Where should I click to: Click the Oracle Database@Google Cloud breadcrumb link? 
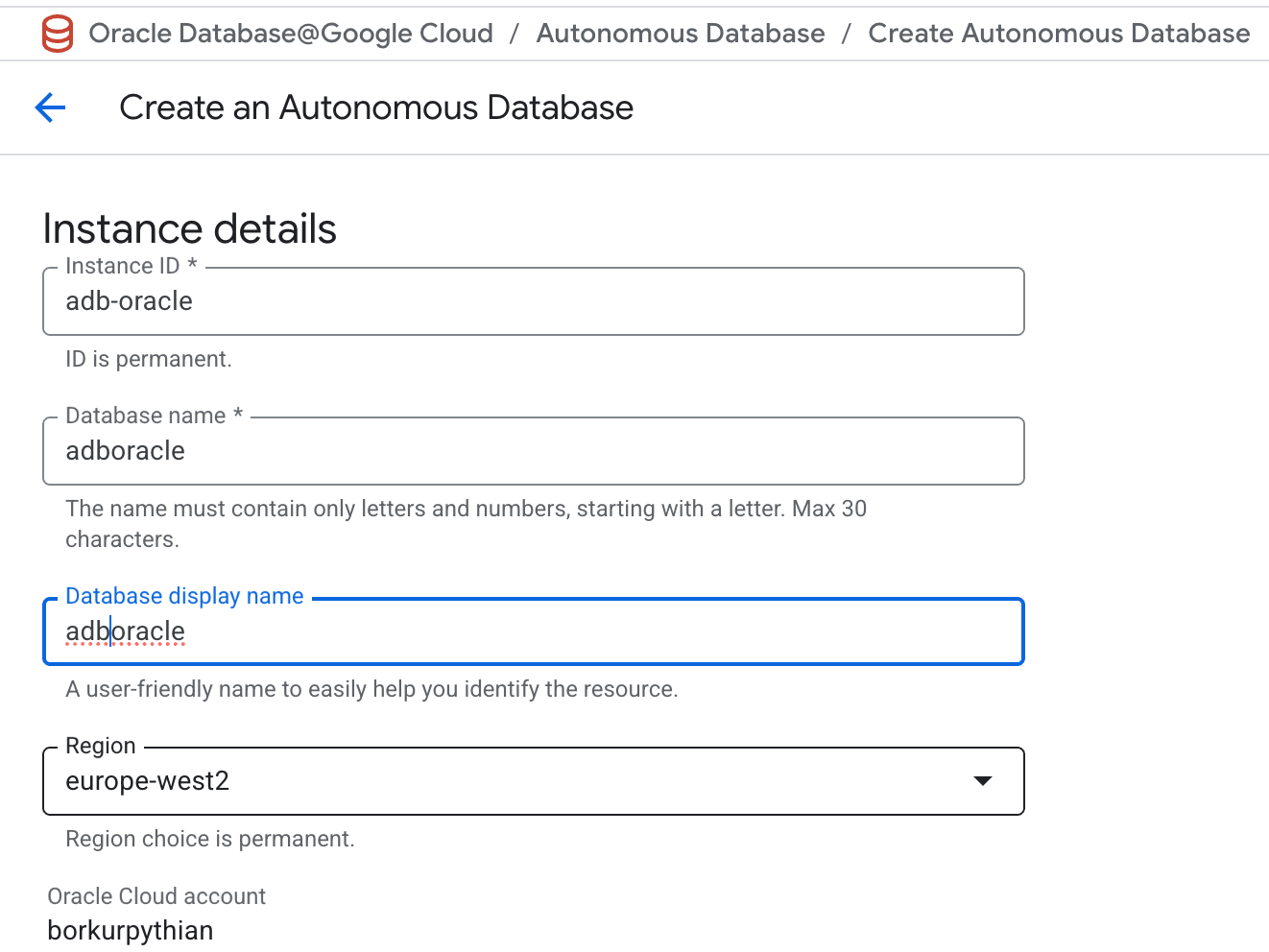289,33
